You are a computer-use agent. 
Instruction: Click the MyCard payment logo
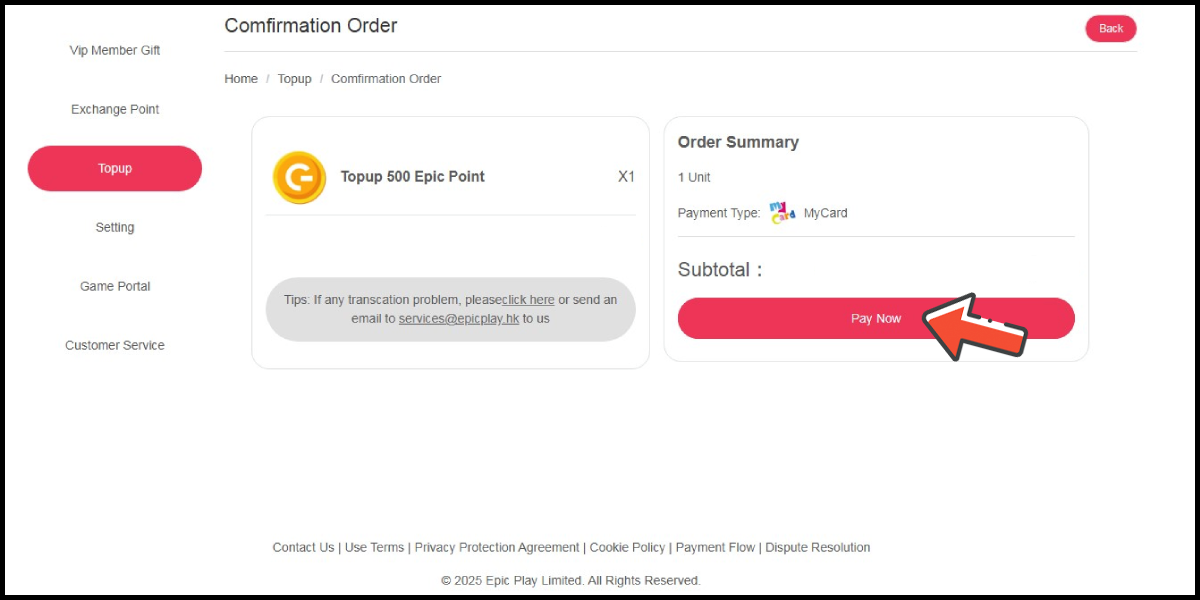[782, 213]
